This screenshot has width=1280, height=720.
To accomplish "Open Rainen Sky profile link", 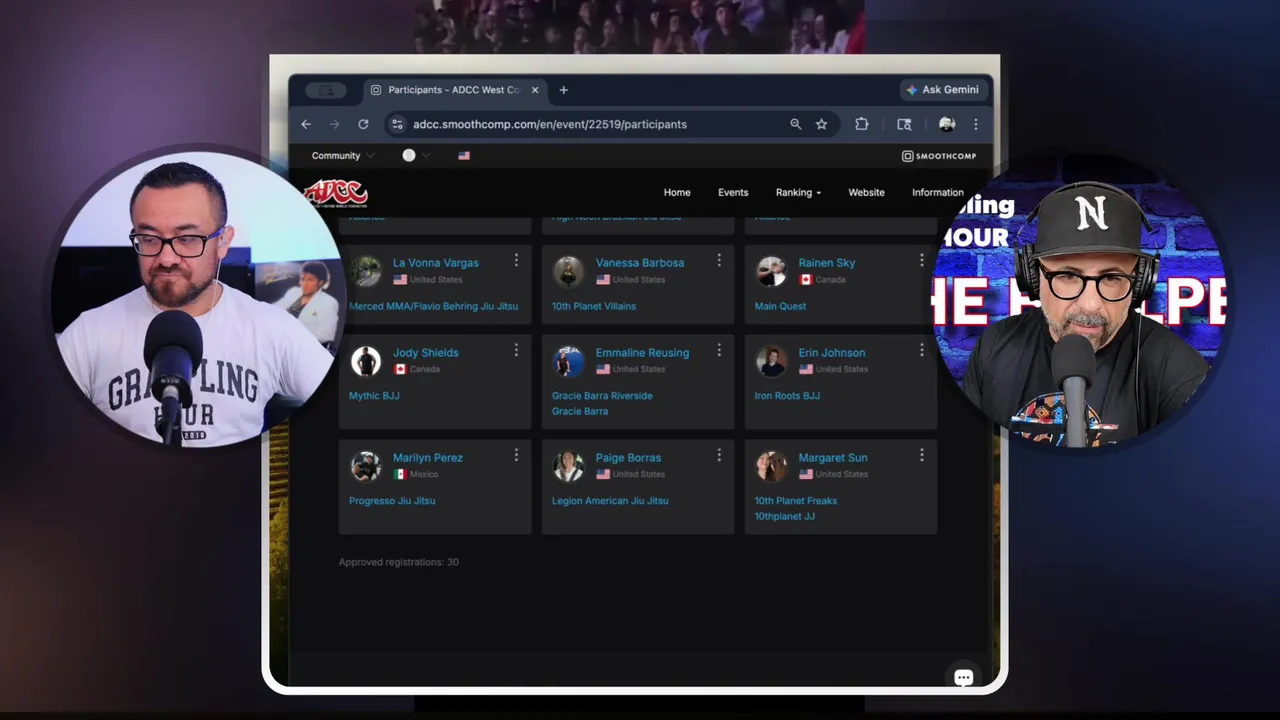I will (827, 263).
